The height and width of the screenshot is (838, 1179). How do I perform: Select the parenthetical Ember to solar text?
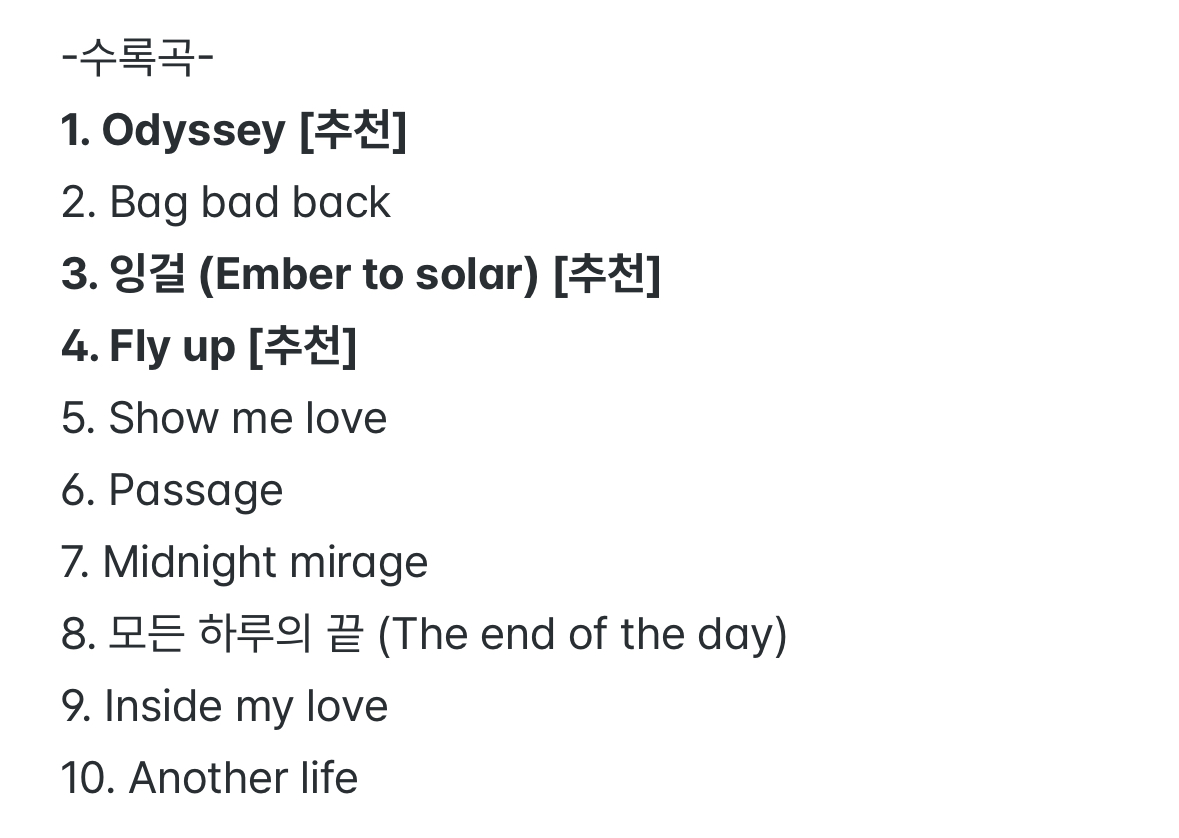point(369,275)
